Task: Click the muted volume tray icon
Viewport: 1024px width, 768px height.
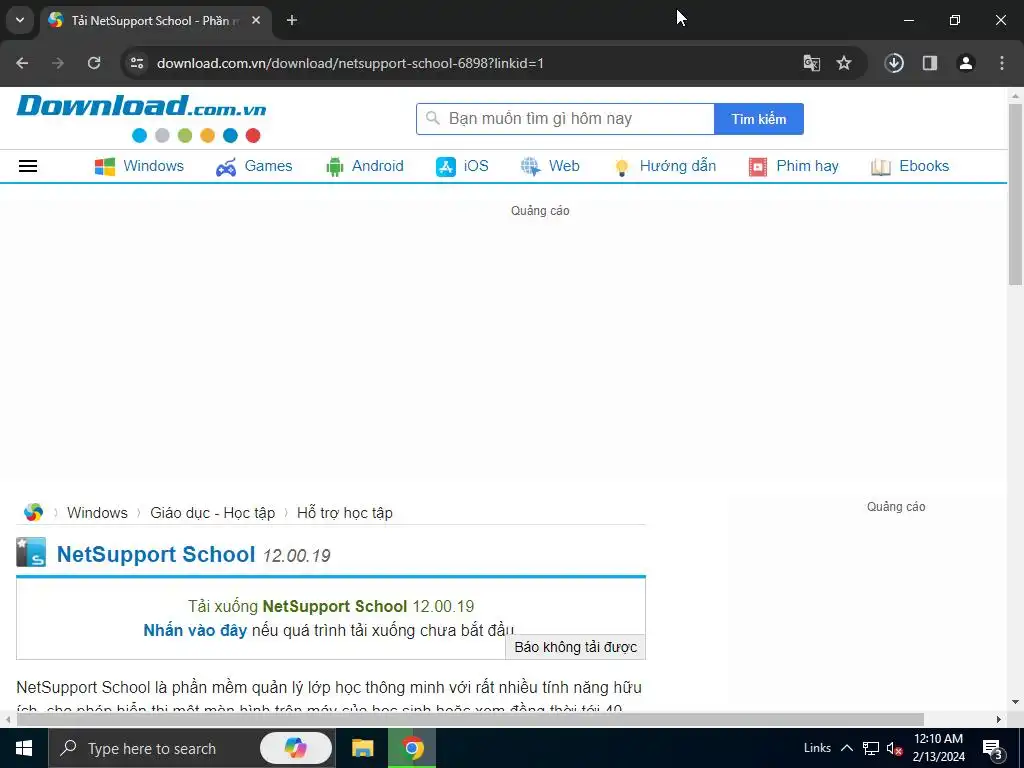Action: click(894, 748)
